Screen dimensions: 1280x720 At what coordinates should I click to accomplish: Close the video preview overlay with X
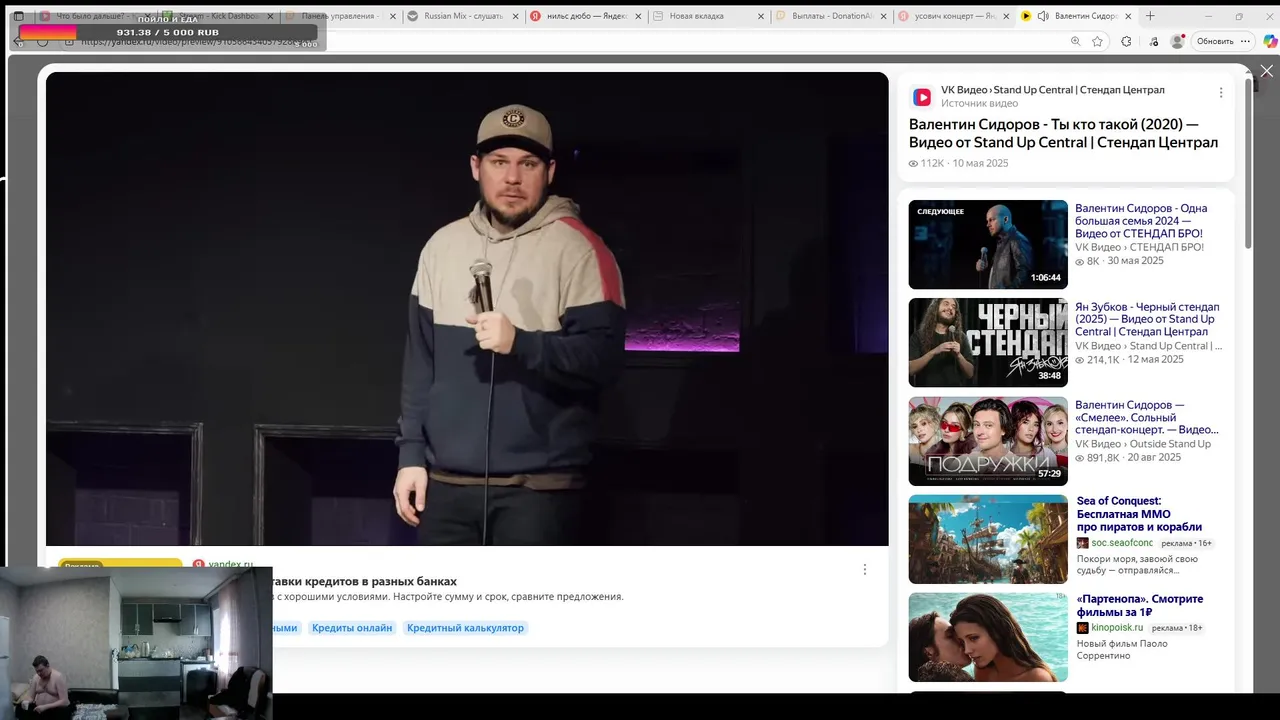point(1266,71)
